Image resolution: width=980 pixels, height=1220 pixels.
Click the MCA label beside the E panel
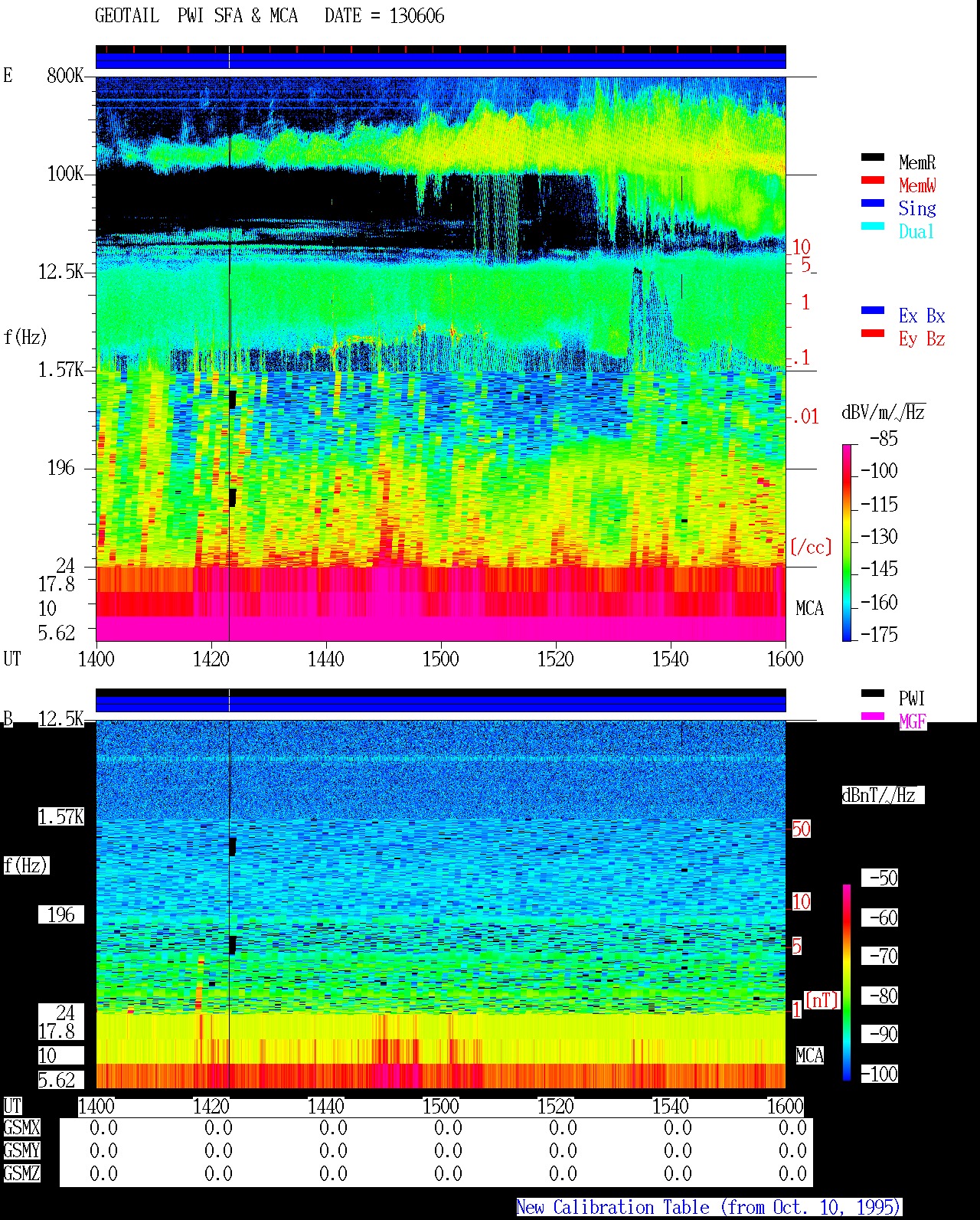click(x=809, y=608)
